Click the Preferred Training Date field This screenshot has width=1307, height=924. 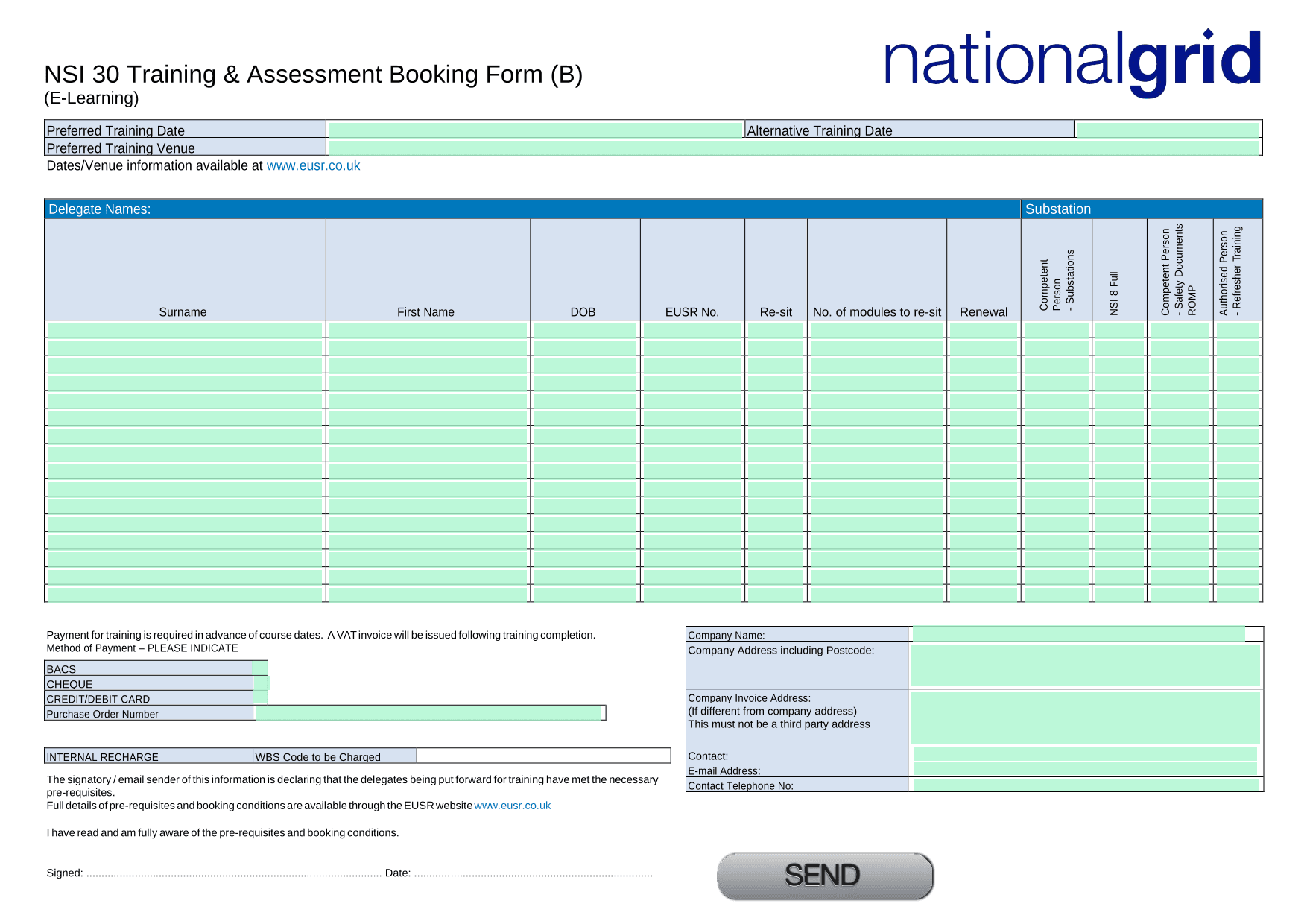[535, 130]
